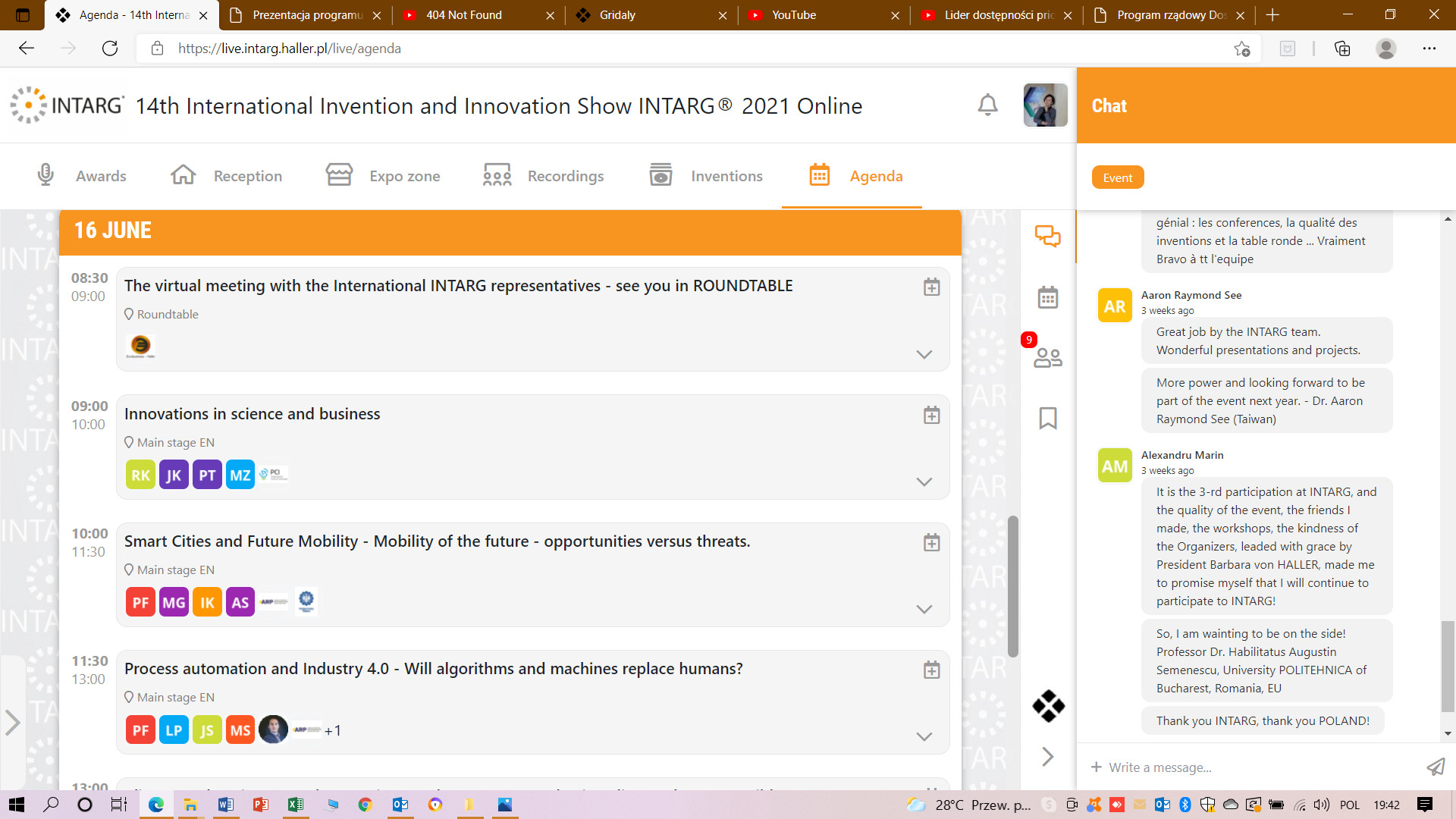Click speaker avatar IK in Smart Cities session
This screenshot has width=1456, height=819.
click(x=207, y=602)
